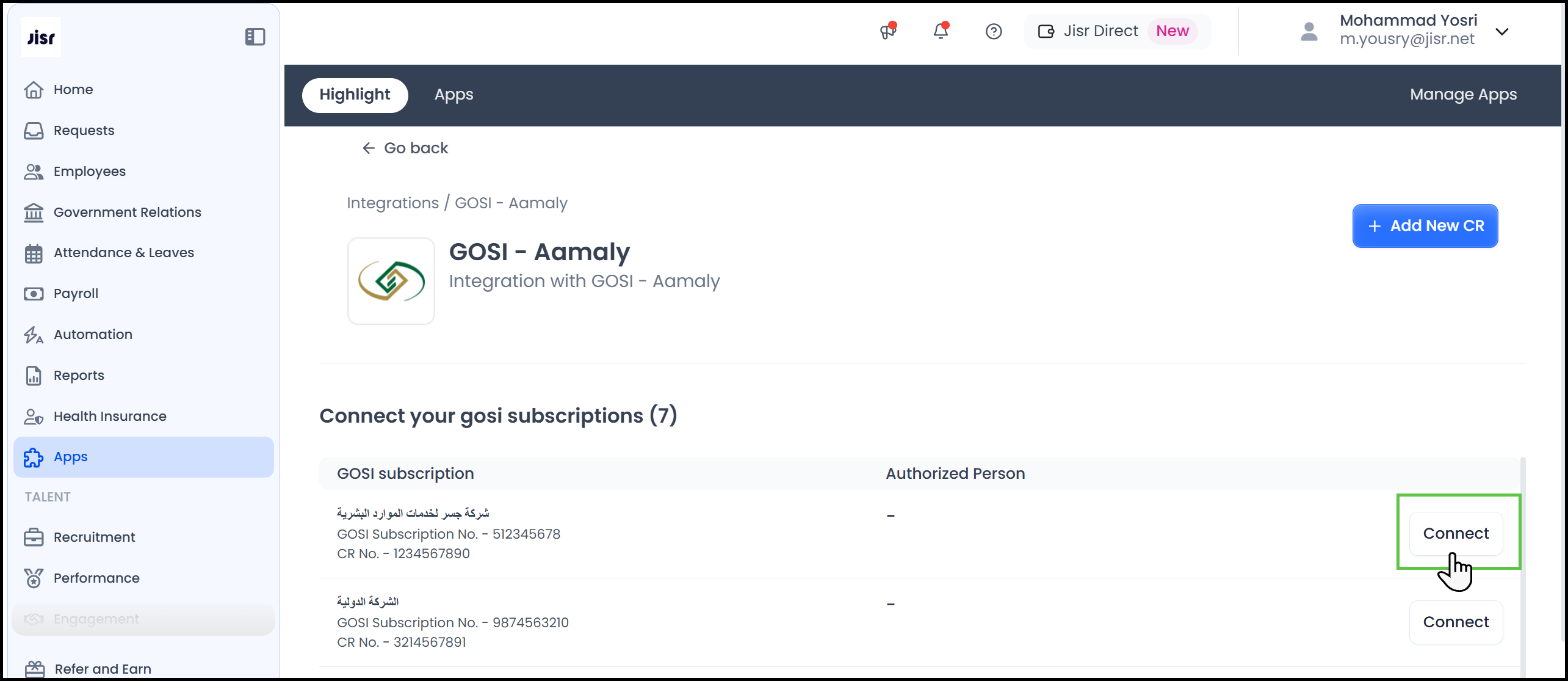Connect subscription No. 512345678
1568x681 pixels.
tap(1455, 533)
